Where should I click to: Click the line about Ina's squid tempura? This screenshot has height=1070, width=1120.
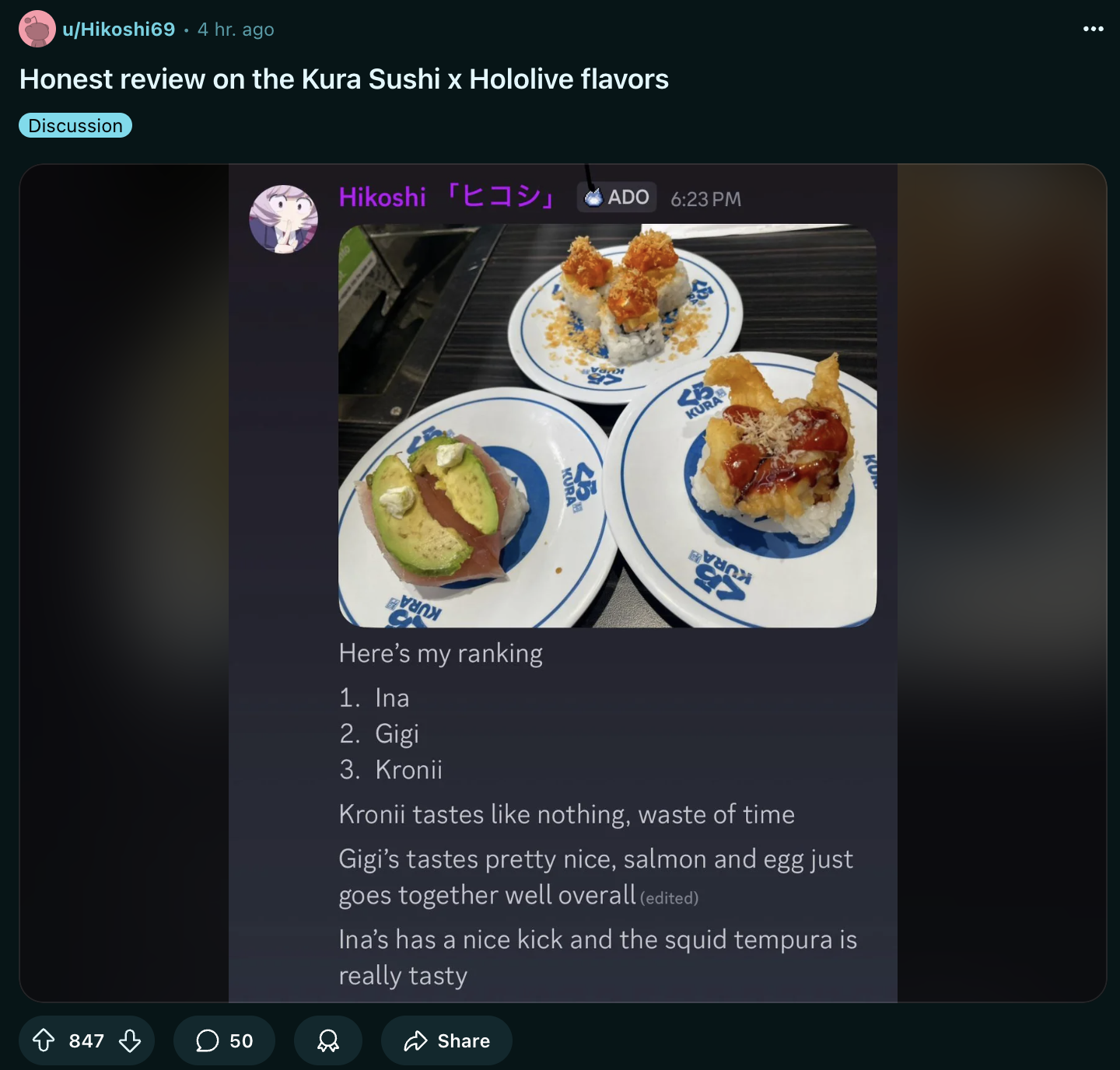597,957
